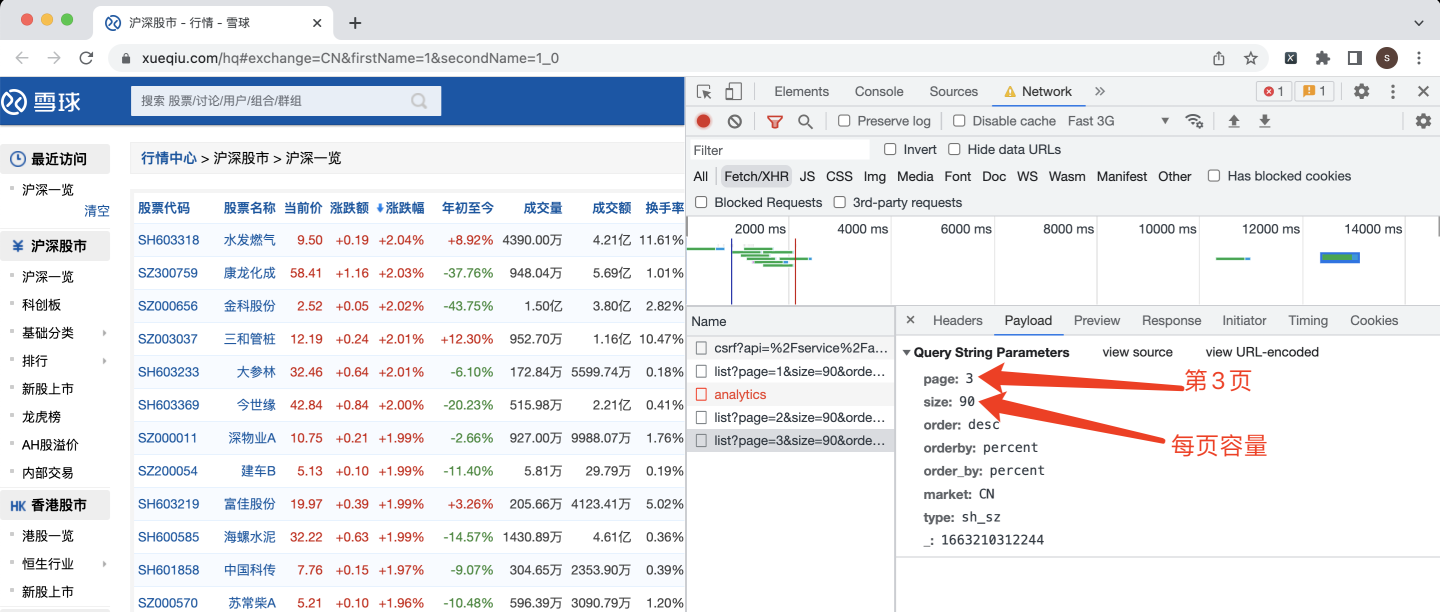Open 科创板 in the sidebar
Viewport: 1440px width, 612px height.
pyautogui.click(x=41, y=305)
